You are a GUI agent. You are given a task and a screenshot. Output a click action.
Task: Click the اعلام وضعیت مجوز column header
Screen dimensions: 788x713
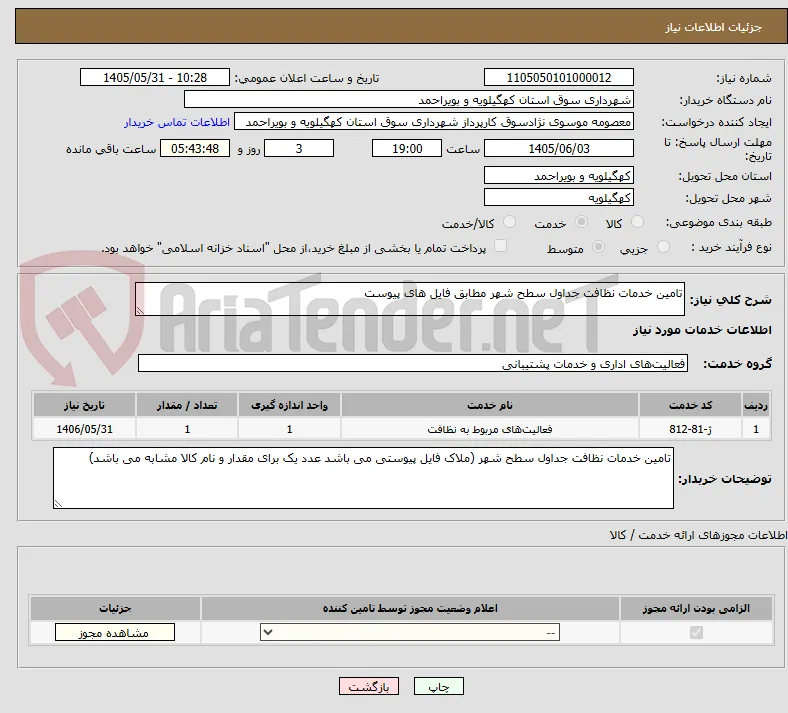410,608
